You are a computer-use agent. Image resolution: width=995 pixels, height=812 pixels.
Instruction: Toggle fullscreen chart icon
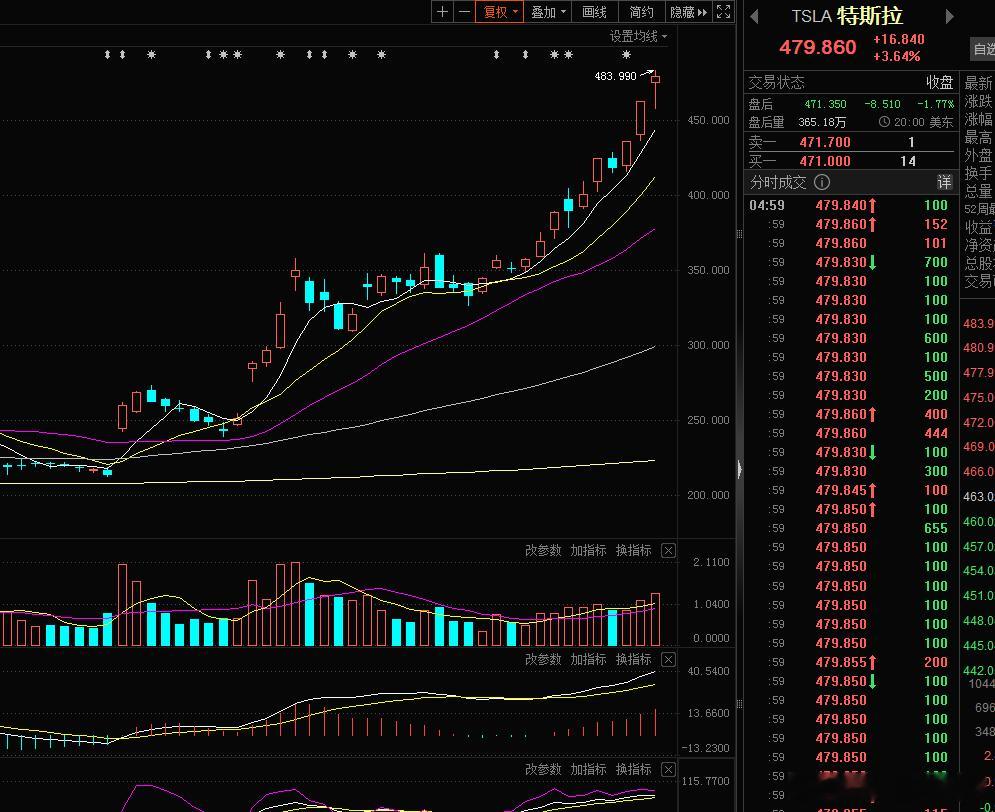pos(723,12)
